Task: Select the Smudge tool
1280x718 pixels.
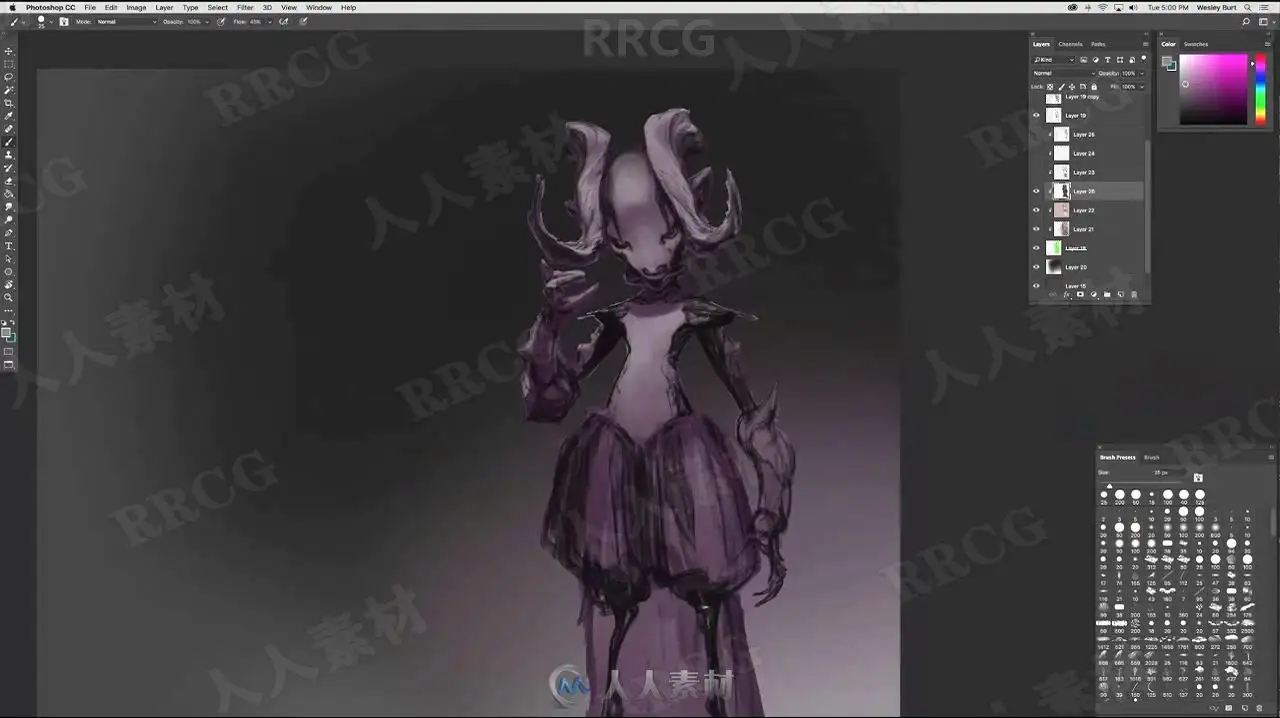Action: [9, 206]
